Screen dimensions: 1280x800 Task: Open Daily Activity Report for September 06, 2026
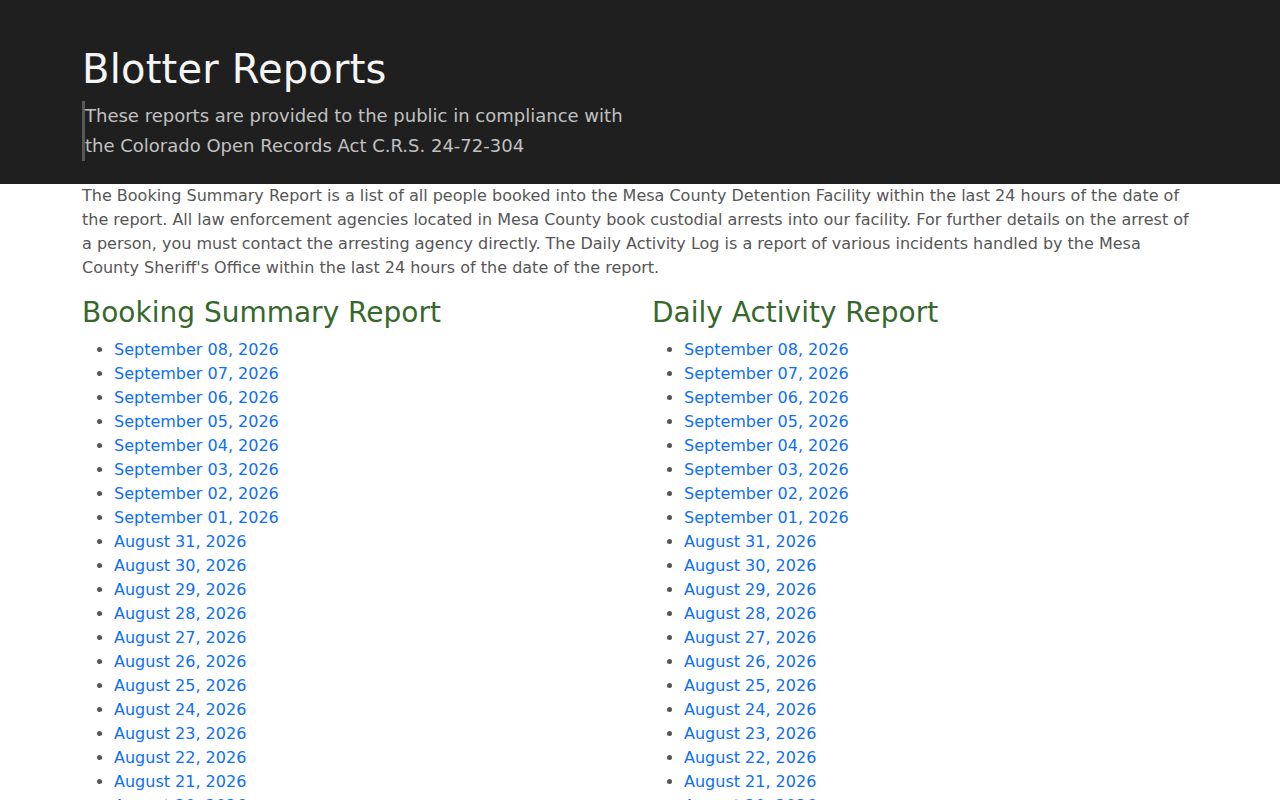tap(766, 397)
